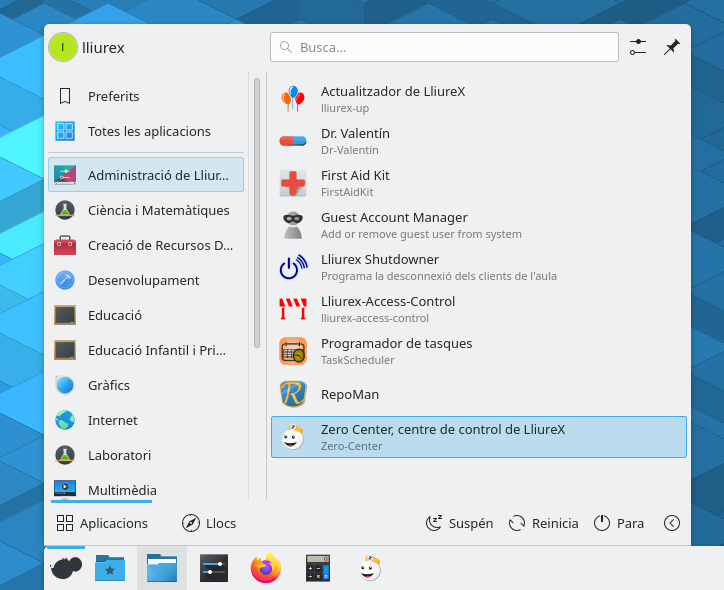This screenshot has width=724, height=590.
Task: Open Firefox from the taskbar
Action: (266, 568)
